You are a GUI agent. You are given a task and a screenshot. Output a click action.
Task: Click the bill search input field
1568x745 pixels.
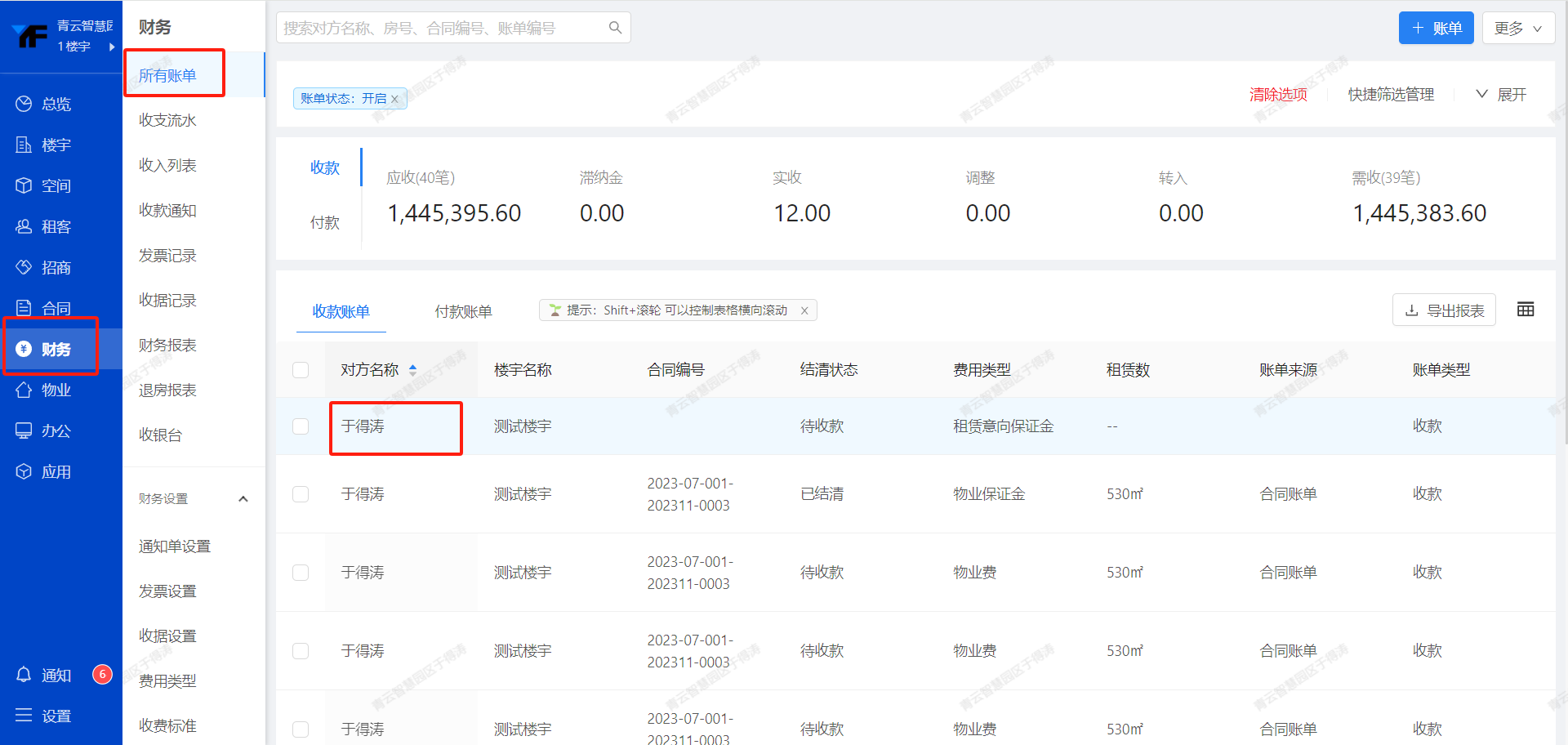coord(441,29)
